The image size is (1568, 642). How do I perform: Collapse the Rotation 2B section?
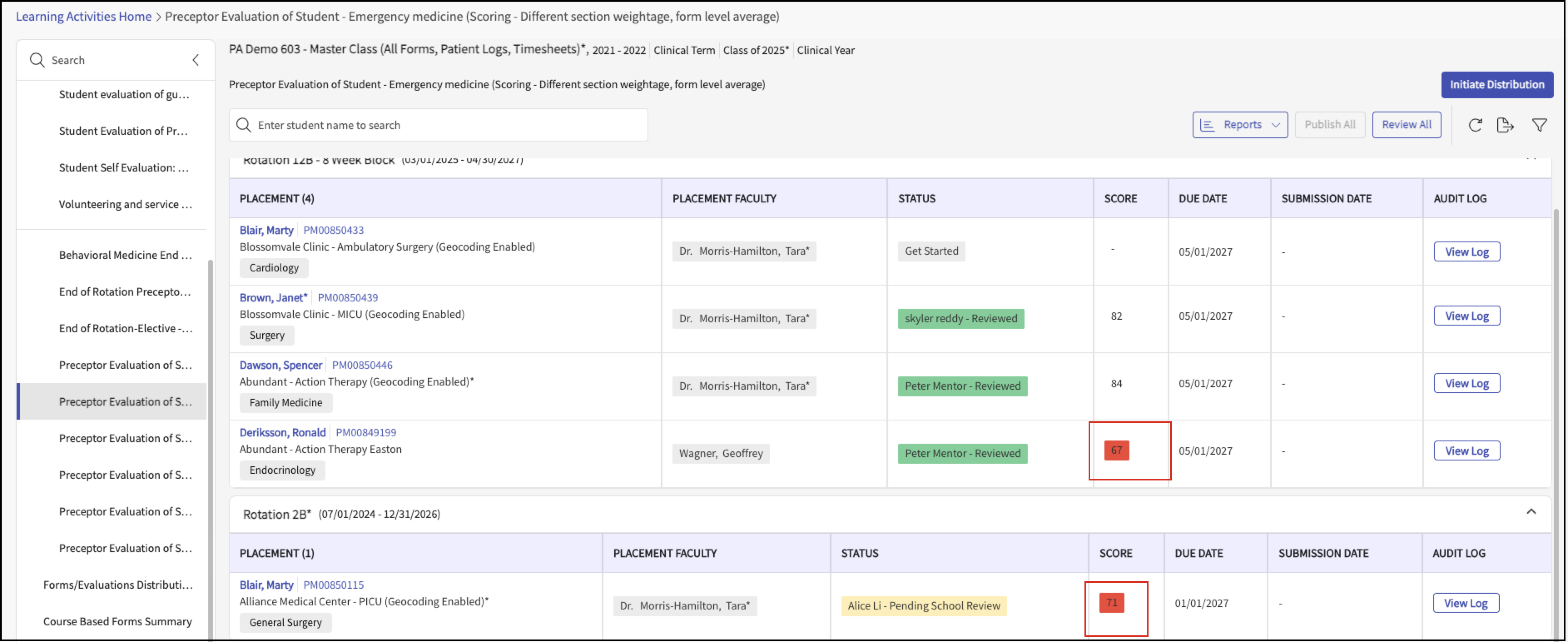pyautogui.click(x=1531, y=512)
